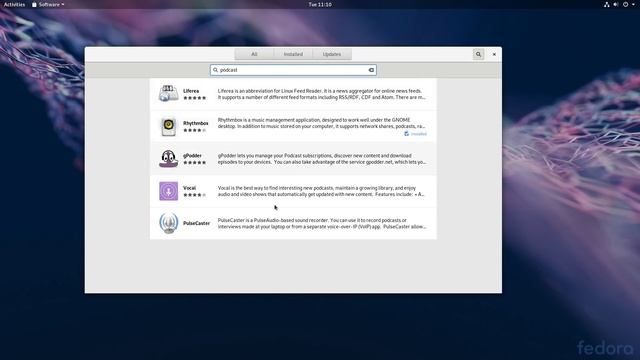Open the Rhythmbox speaker icon
Image resolution: width=640 pixels, height=360 pixels.
[x=168, y=126]
